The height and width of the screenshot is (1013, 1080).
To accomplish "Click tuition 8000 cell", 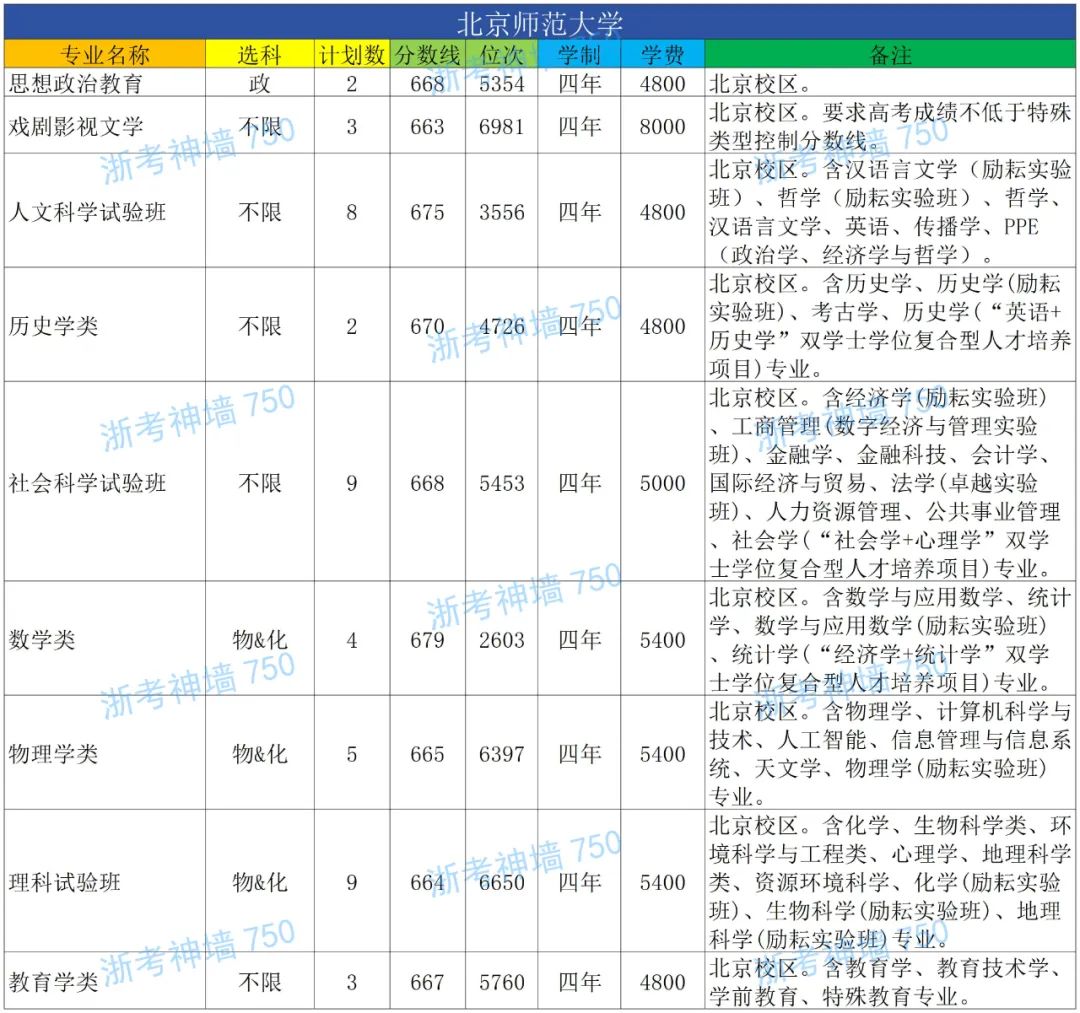I will tap(663, 126).
